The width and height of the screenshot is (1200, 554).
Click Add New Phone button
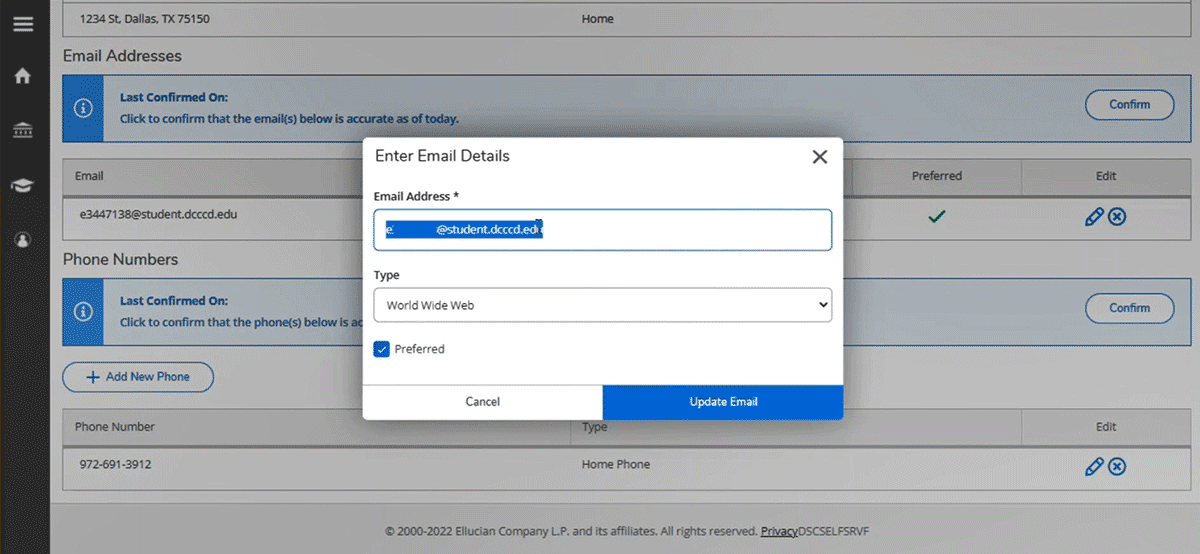tap(138, 377)
